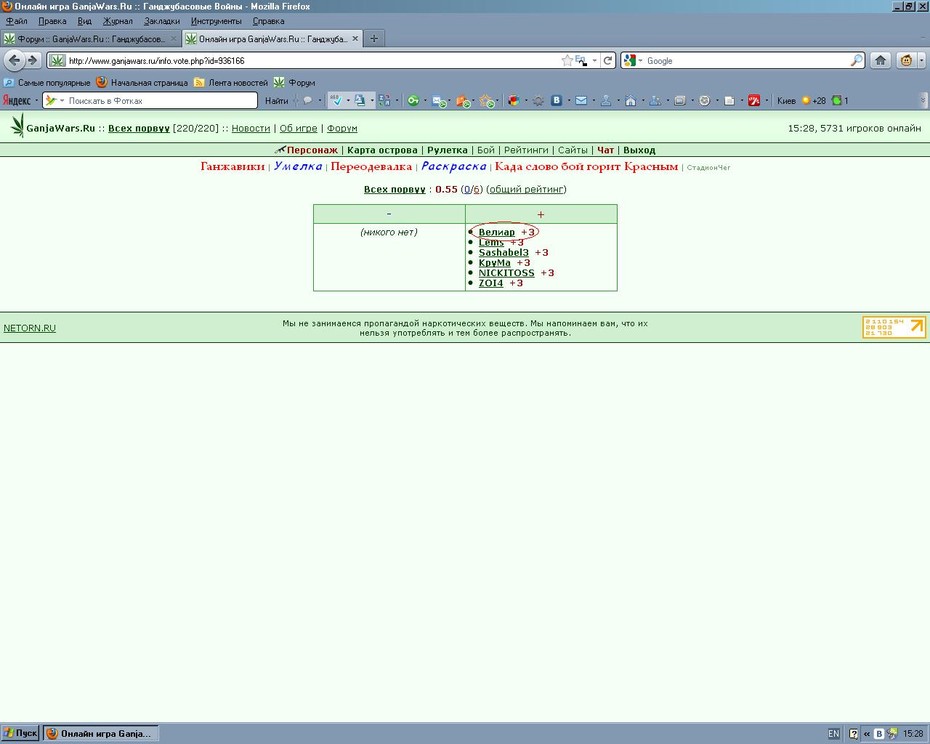Image resolution: width=930 pixels, height=744 pixels.
Task: Open the Инструменты menu
Action: pyautogui.click(x=216, y=21)
